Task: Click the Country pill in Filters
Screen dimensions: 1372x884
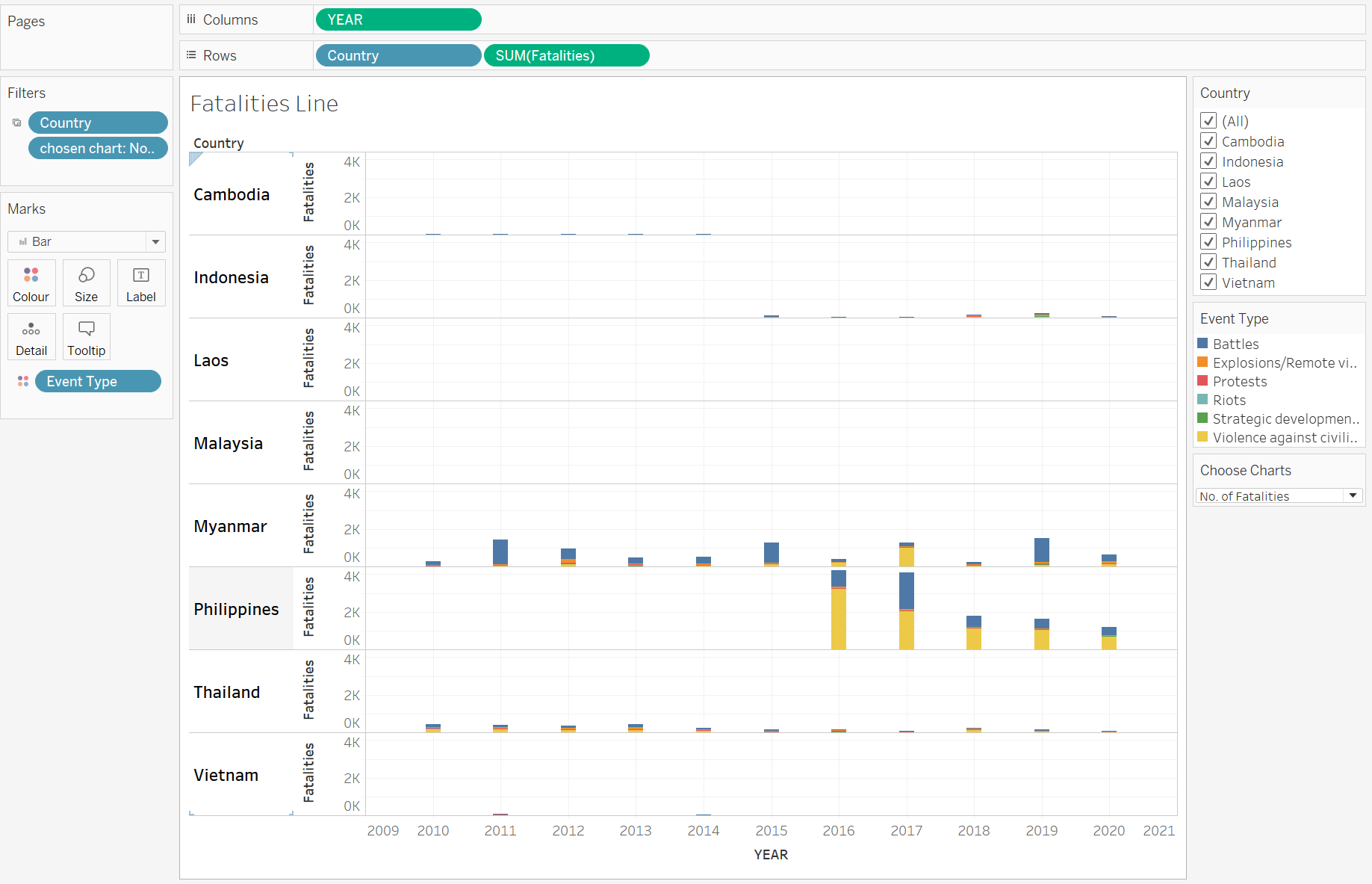Action: 98,123
